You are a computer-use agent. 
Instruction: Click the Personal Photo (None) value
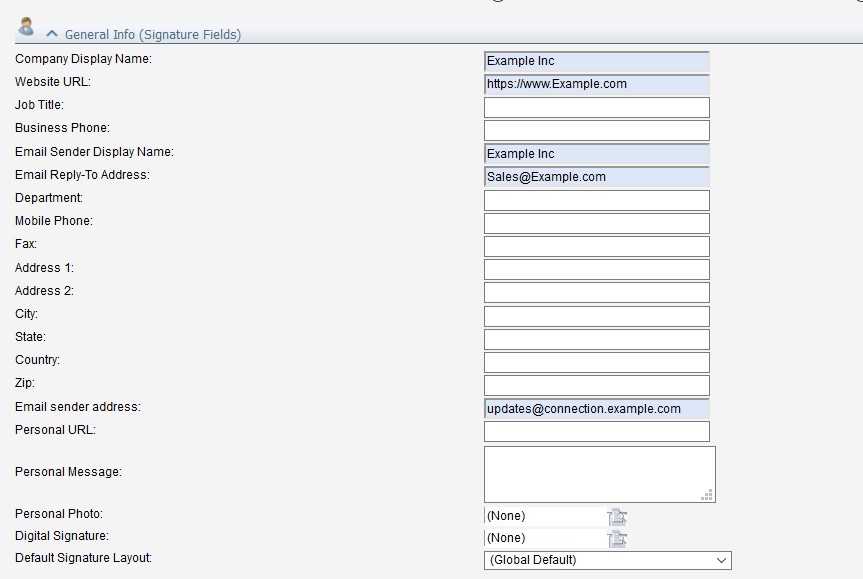[x=506, y=516]
